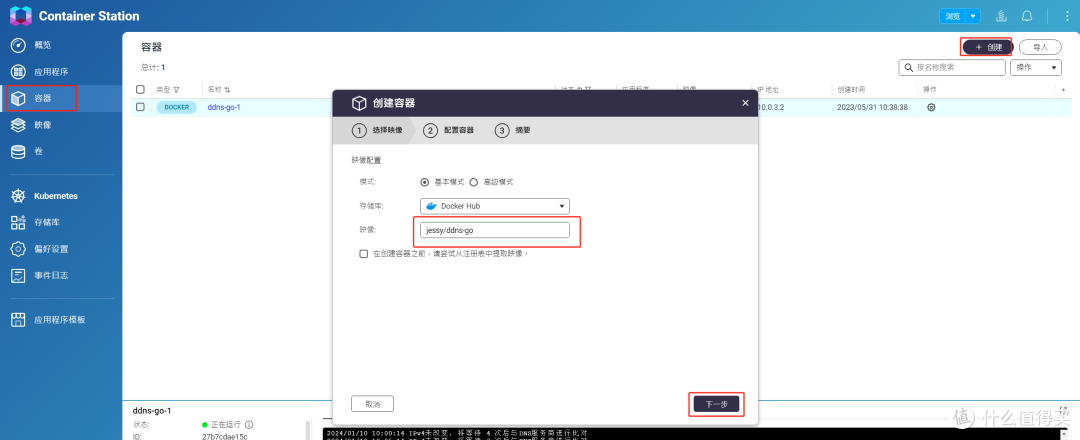Viewport: 1080px width, 440px height.
Task: Open the three-dot more menu
Action: [x=1068, y=16]
